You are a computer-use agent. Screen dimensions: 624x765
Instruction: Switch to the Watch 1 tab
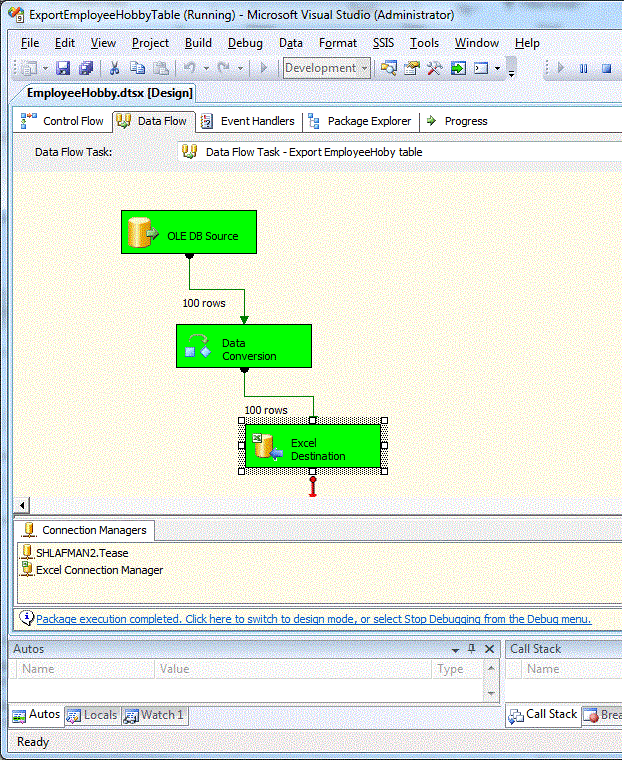155,715
